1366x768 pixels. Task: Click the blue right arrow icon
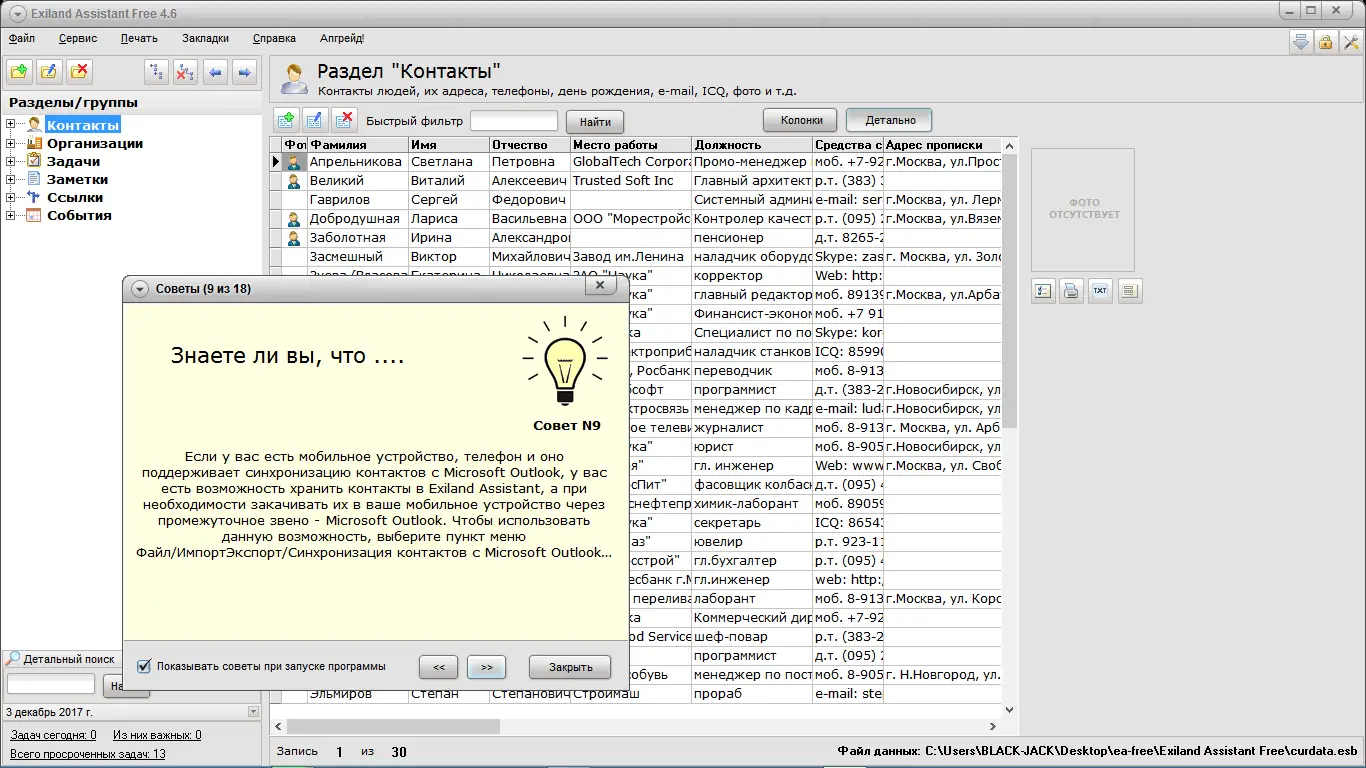245,71
